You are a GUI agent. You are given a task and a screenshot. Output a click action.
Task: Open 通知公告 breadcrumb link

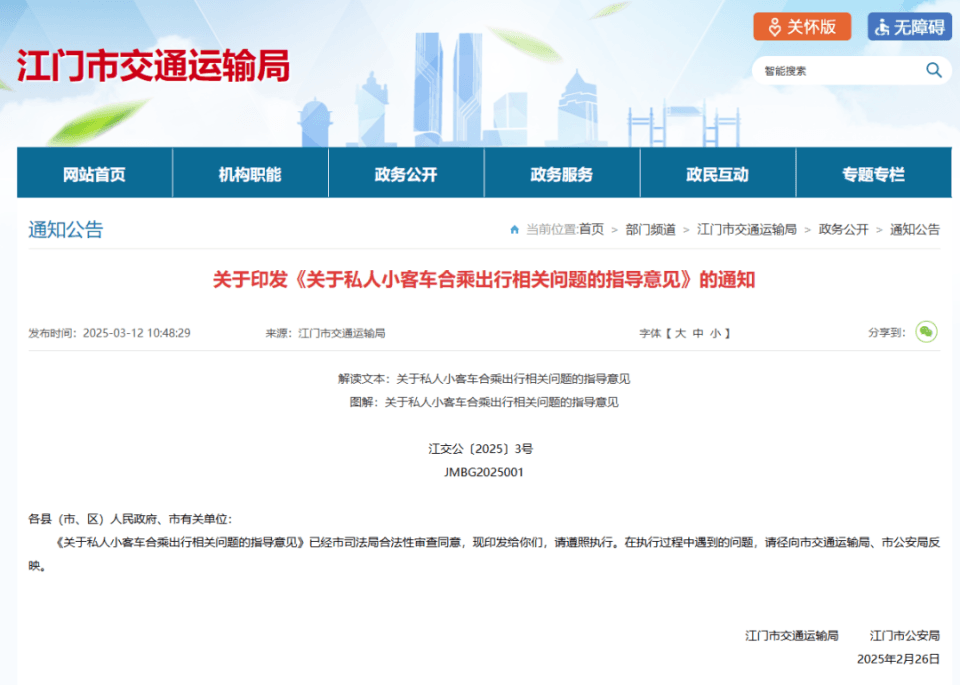click(915, 230)
